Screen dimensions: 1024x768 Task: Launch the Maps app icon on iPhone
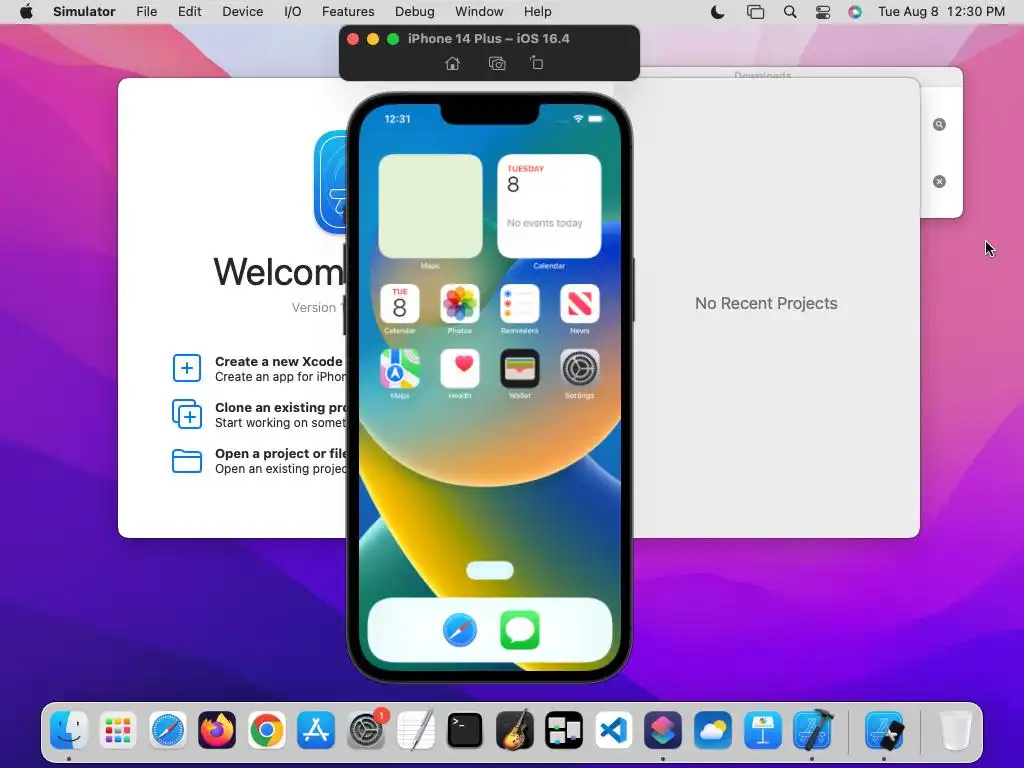400,369
